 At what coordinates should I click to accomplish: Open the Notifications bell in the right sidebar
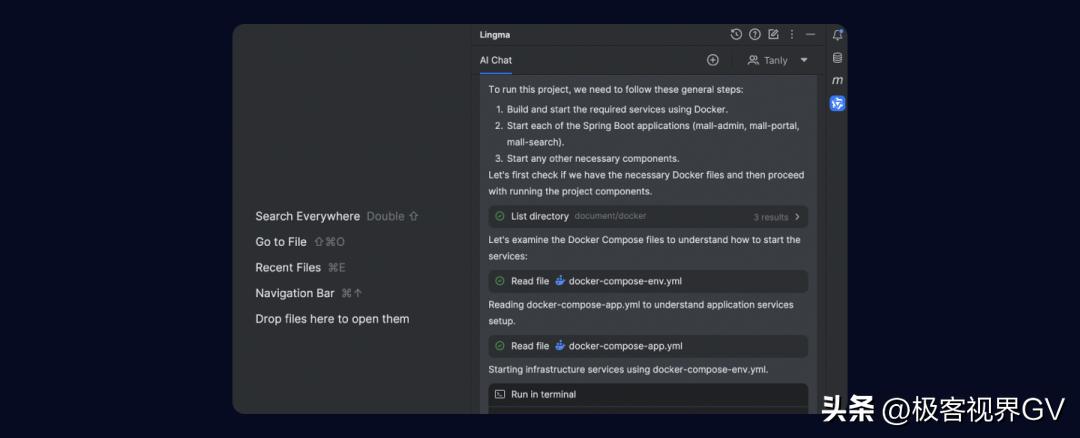tap(837, 35)
